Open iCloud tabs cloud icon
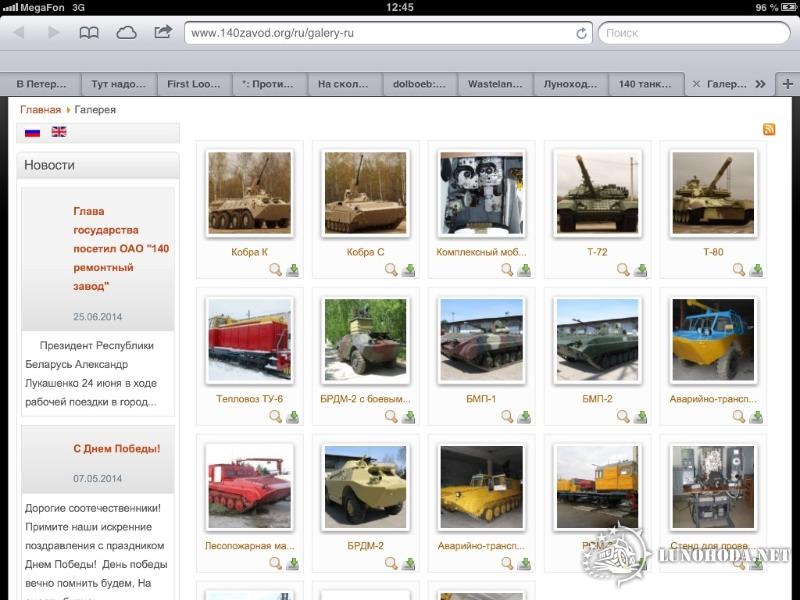The height and width of the screenshot is (600, 800). pos(126,33)
